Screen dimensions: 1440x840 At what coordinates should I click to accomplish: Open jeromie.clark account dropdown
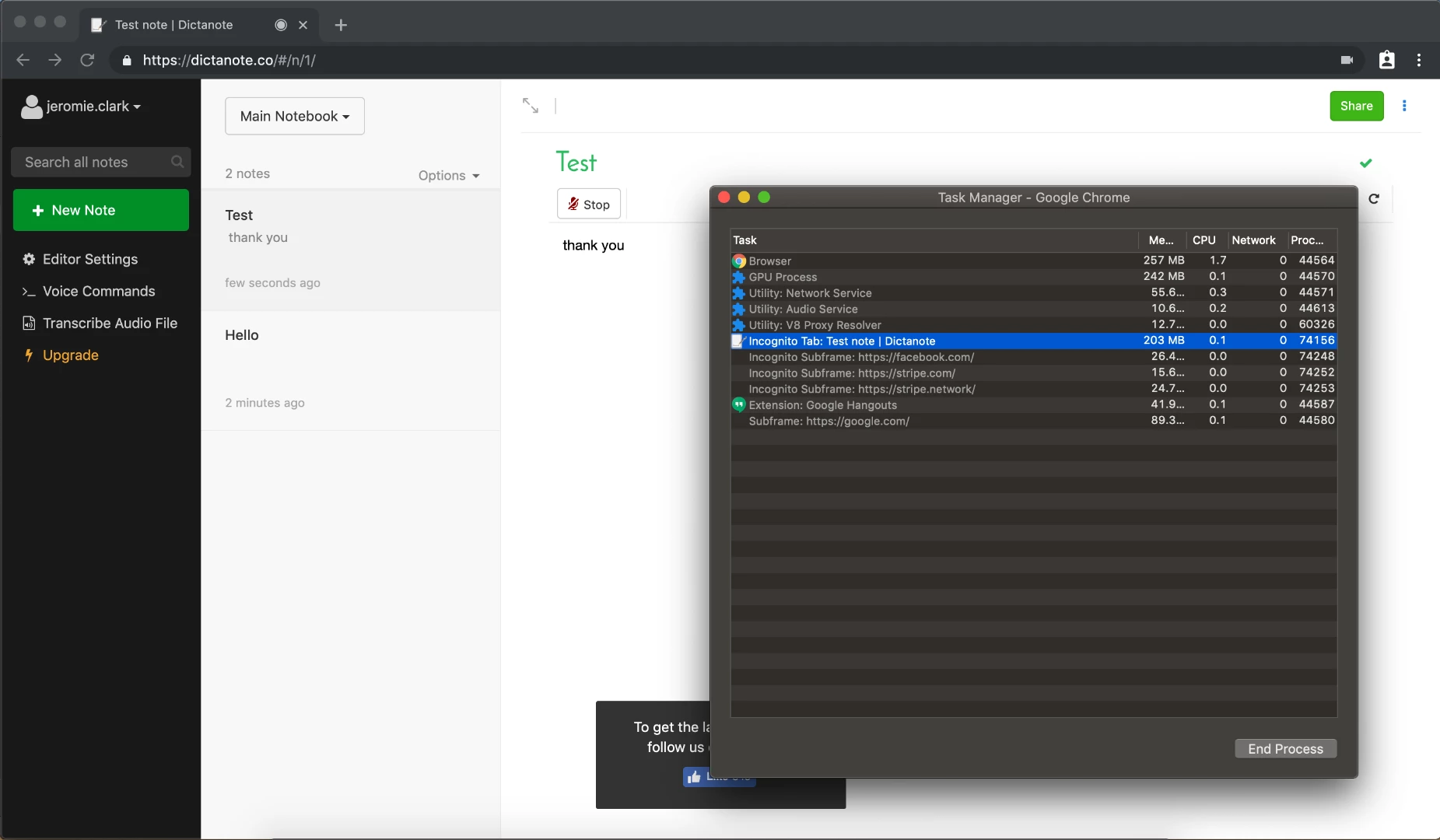tap(82, 107)
